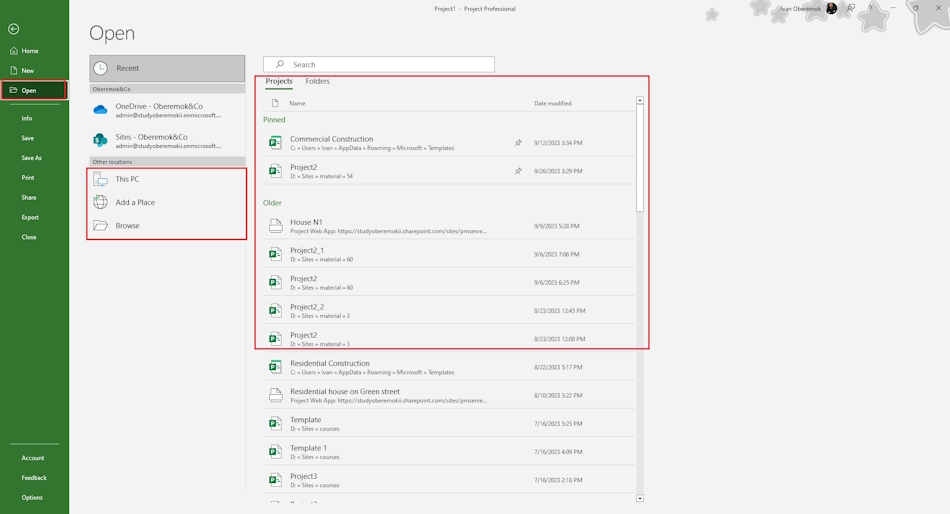Open the Template 1 file
950x514 pixels.
[449, 452]
